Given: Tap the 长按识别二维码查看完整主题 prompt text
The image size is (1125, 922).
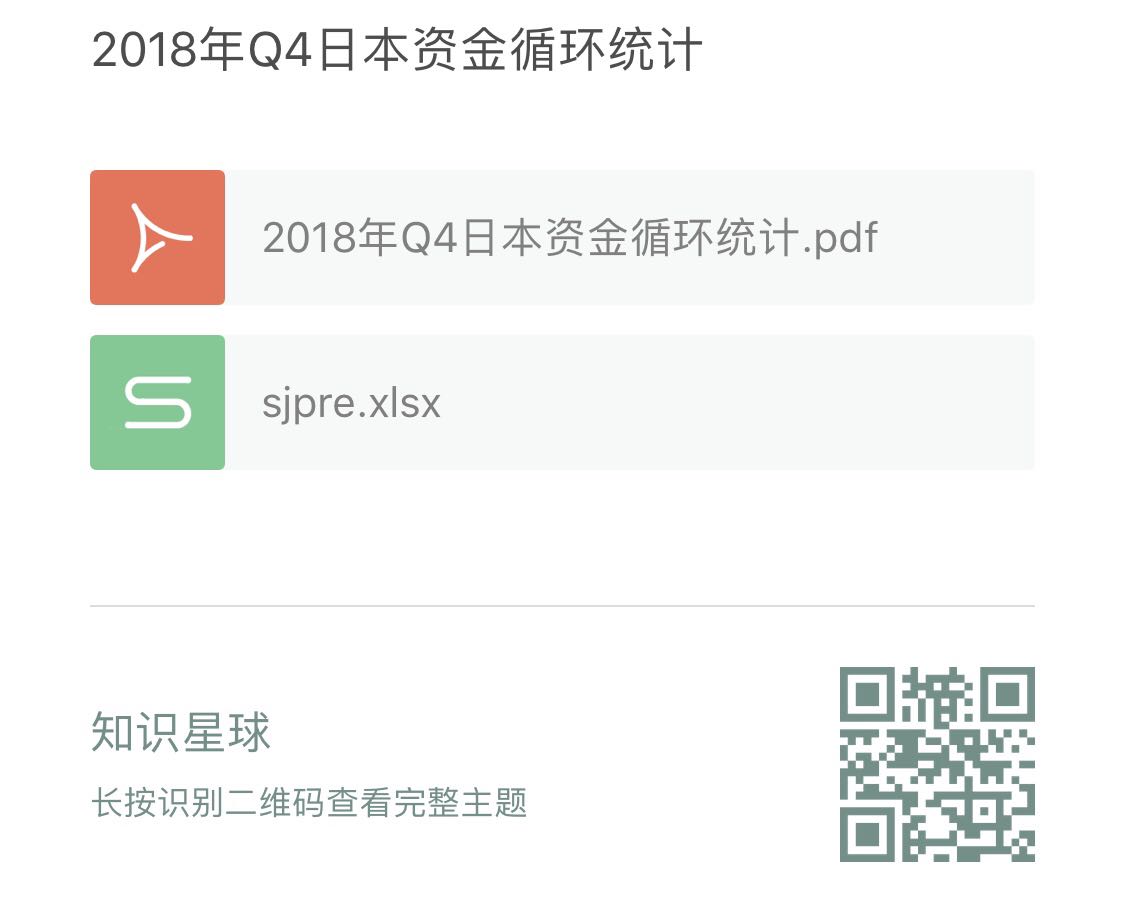Looking at the screenshot, I should click(310, 802).
